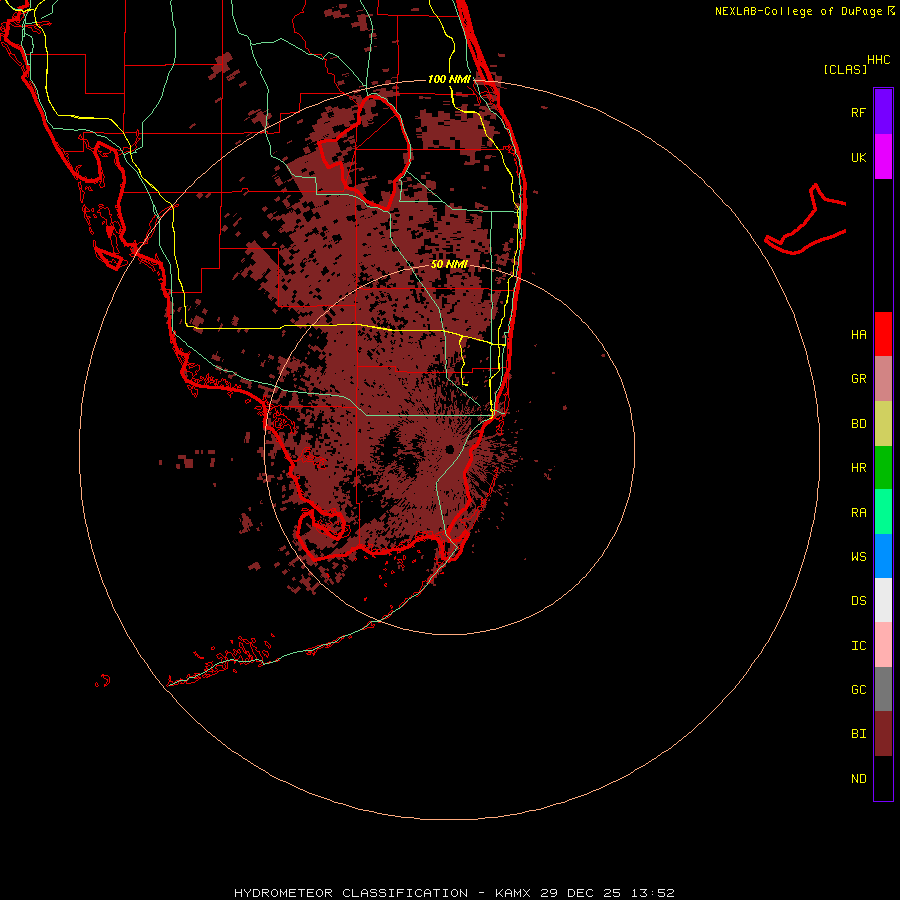The image size is (900, 900).
Task: Click the '50 NMI' range ring label
Action: click(449, 264)
